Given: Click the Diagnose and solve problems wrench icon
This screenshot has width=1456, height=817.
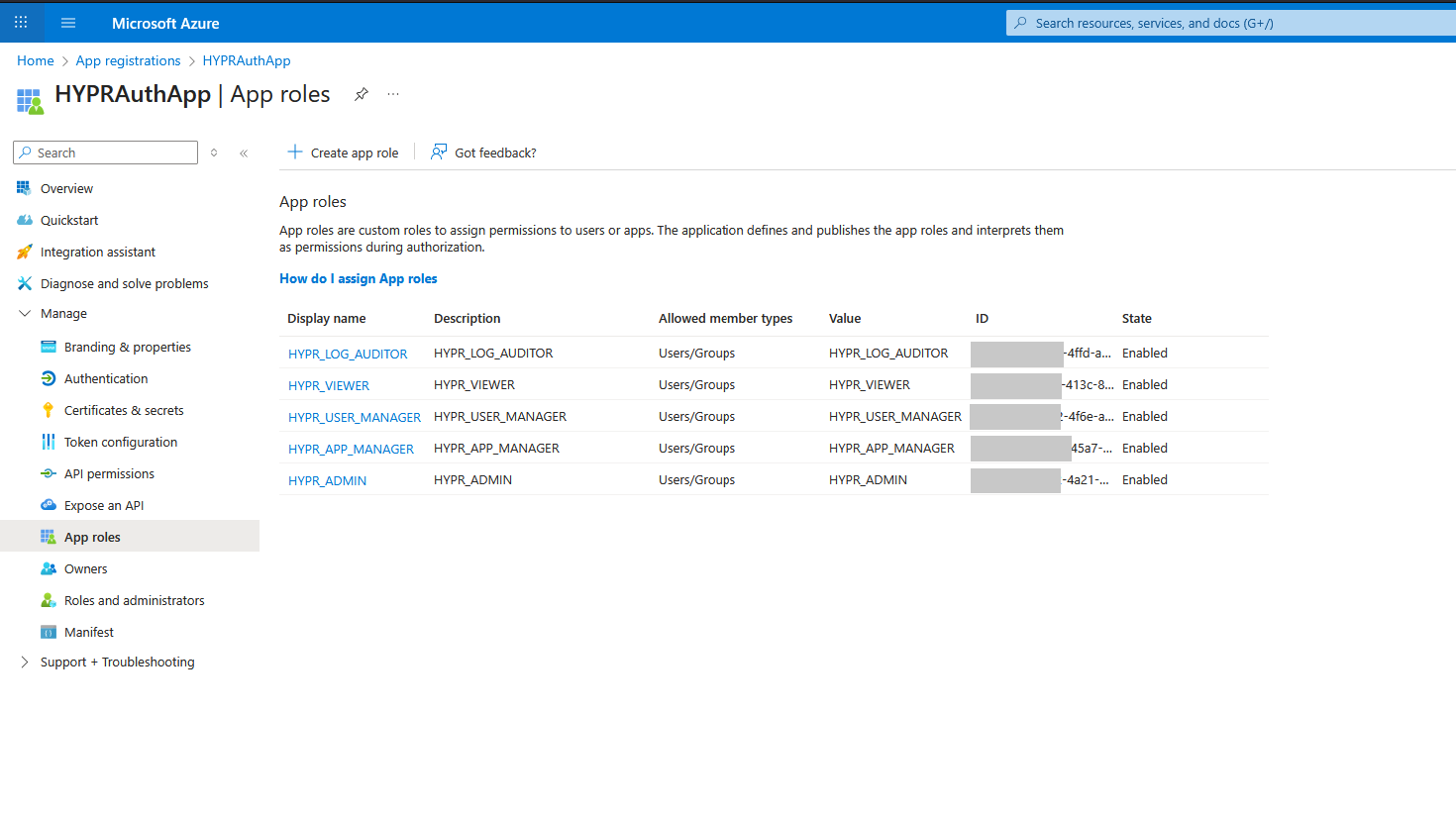Looking at the screenshot, I should point(24,283).
